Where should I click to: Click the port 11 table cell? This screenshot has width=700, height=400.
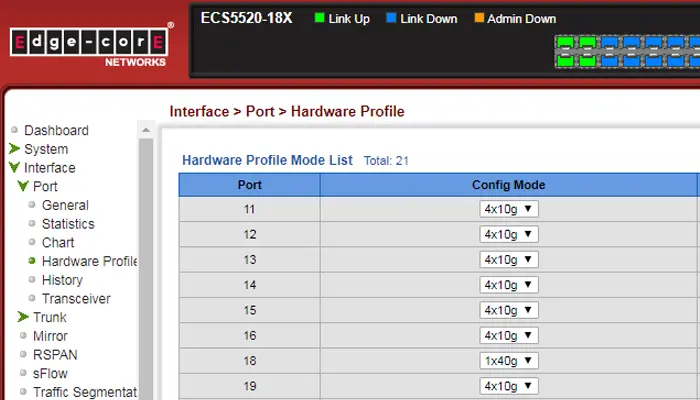[250, 209]
